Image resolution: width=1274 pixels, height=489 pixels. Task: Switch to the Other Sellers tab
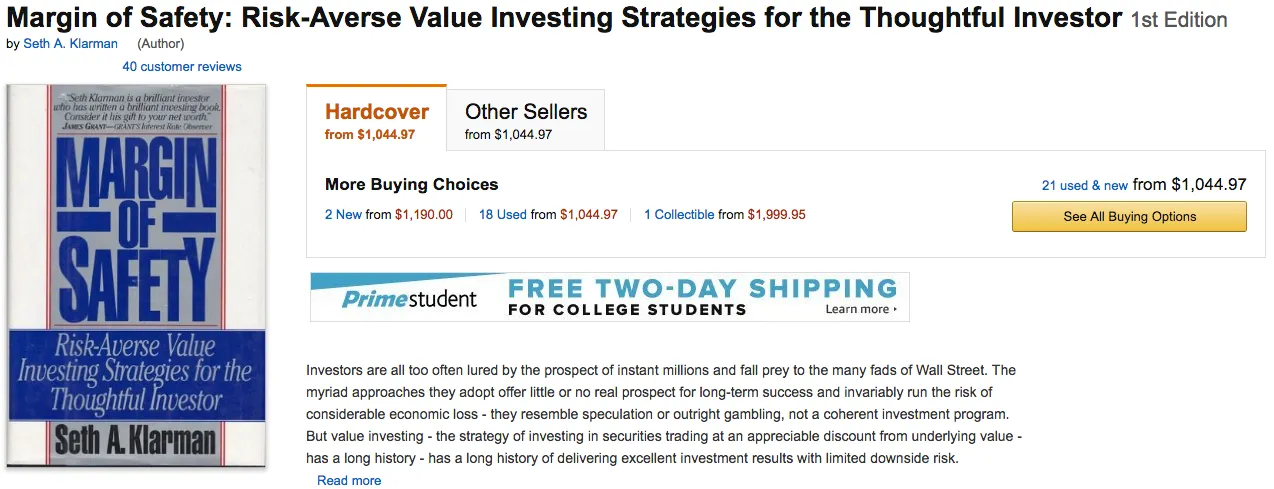[526, 120]
